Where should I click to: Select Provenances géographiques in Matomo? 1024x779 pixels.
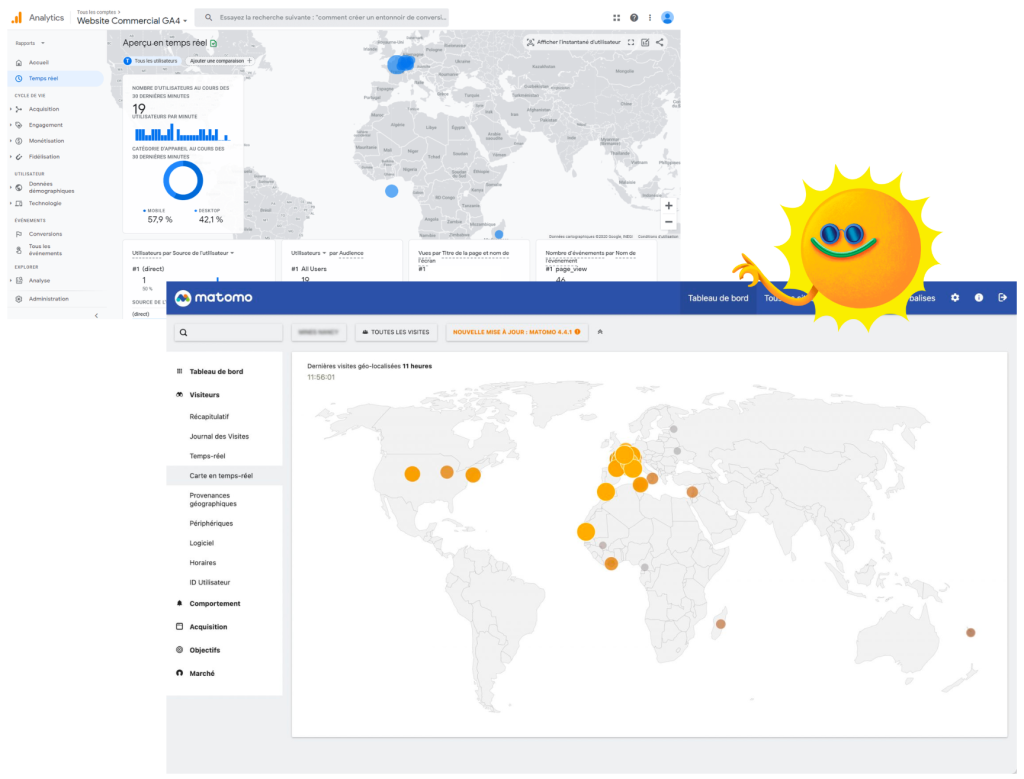213,500
